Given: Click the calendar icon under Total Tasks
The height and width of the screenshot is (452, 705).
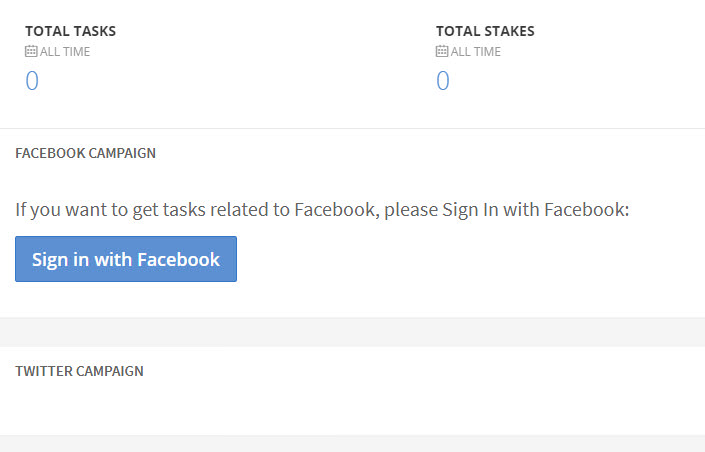Looking at the screenshot, I should click(x=31, y=51).
